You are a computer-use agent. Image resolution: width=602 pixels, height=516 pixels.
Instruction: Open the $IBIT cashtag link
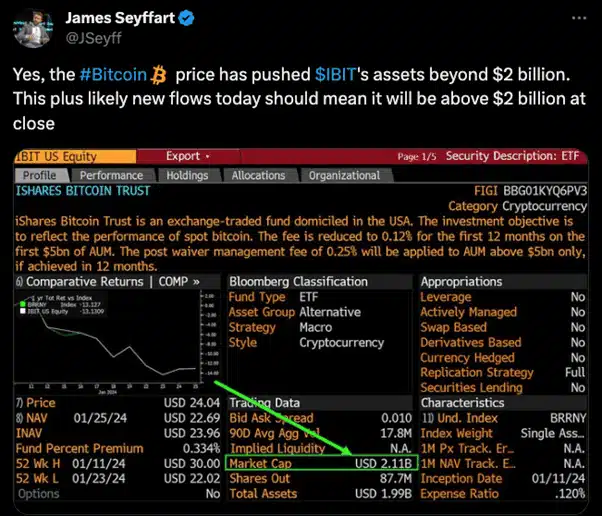336,74
